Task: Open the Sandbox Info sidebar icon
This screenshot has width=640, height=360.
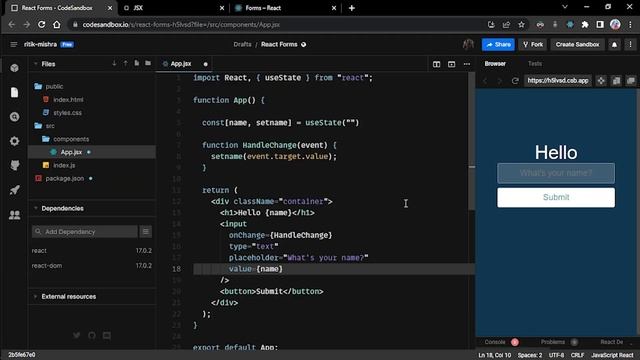Action: tap(14, 68)
